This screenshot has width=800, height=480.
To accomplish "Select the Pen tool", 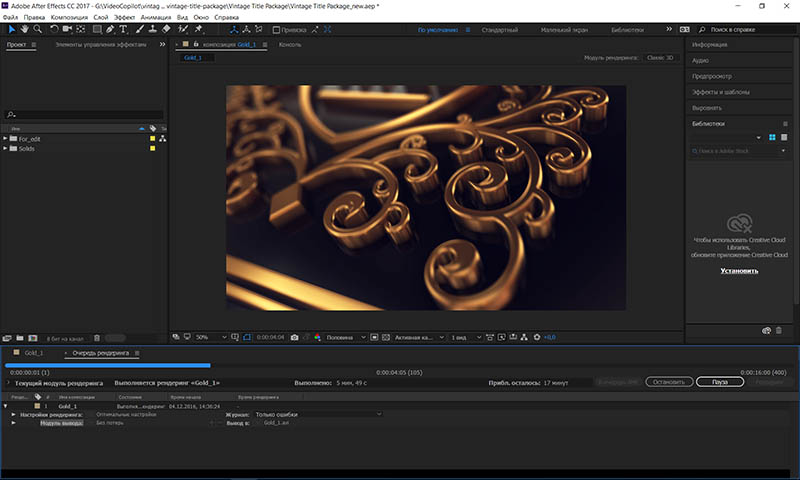I will [110, 30].
